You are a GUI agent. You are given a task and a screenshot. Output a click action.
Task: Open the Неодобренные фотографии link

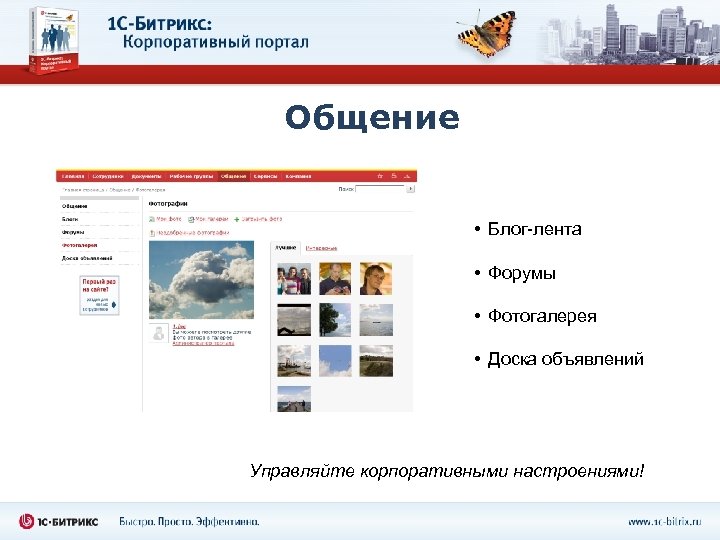(x=193, y=233)
